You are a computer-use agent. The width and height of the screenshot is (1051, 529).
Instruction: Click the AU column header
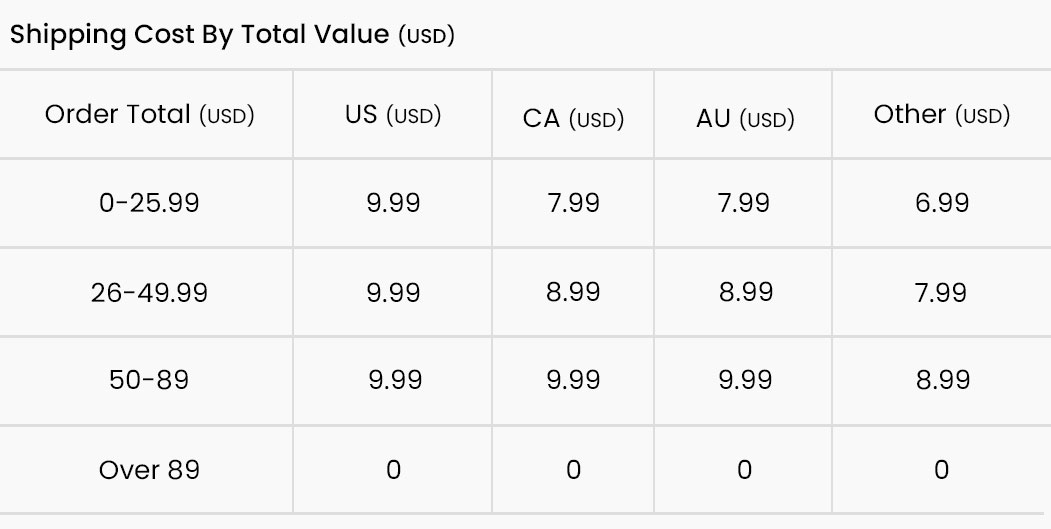pos(745,119)
